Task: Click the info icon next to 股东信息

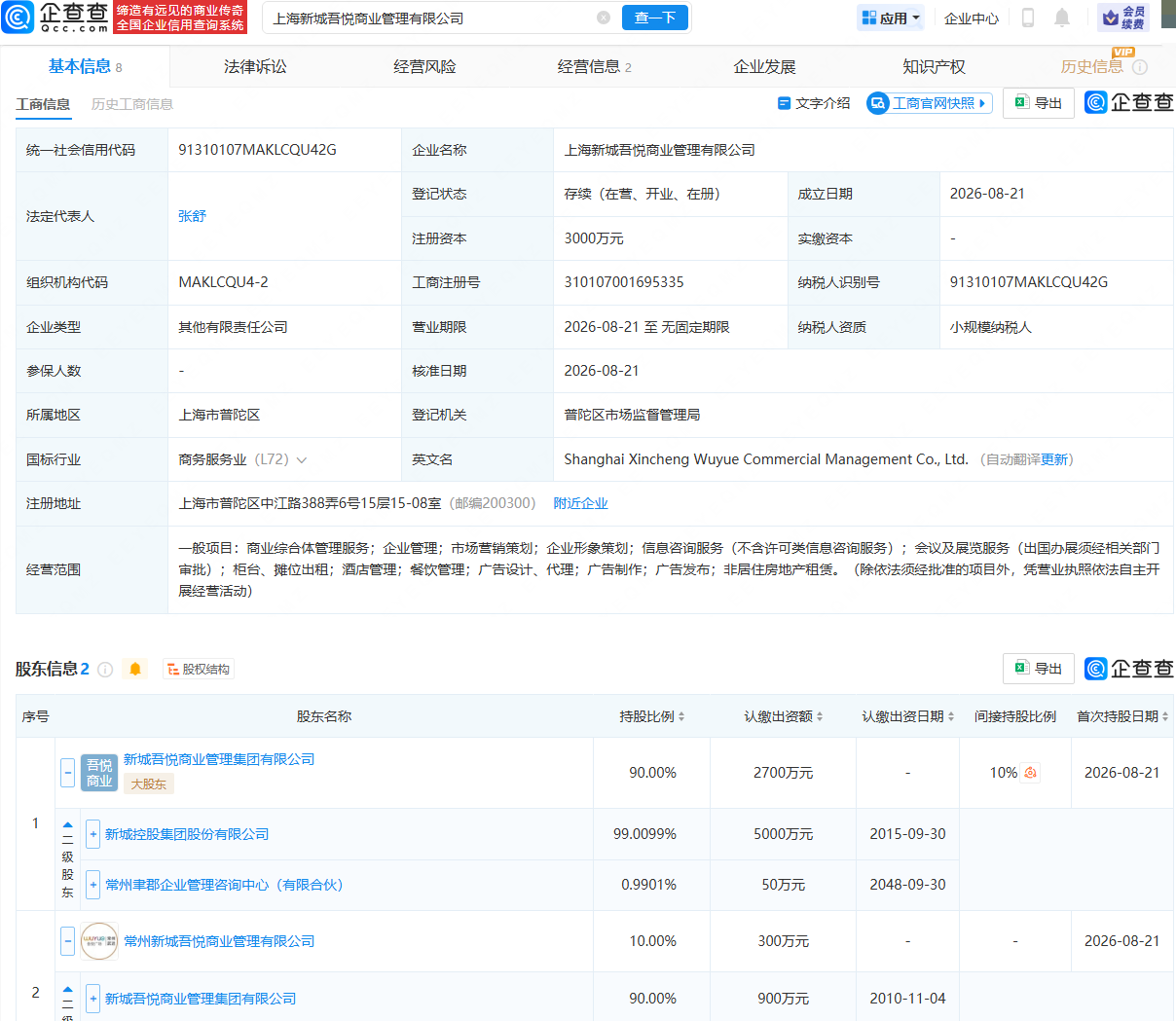Action: click(105, 670)
